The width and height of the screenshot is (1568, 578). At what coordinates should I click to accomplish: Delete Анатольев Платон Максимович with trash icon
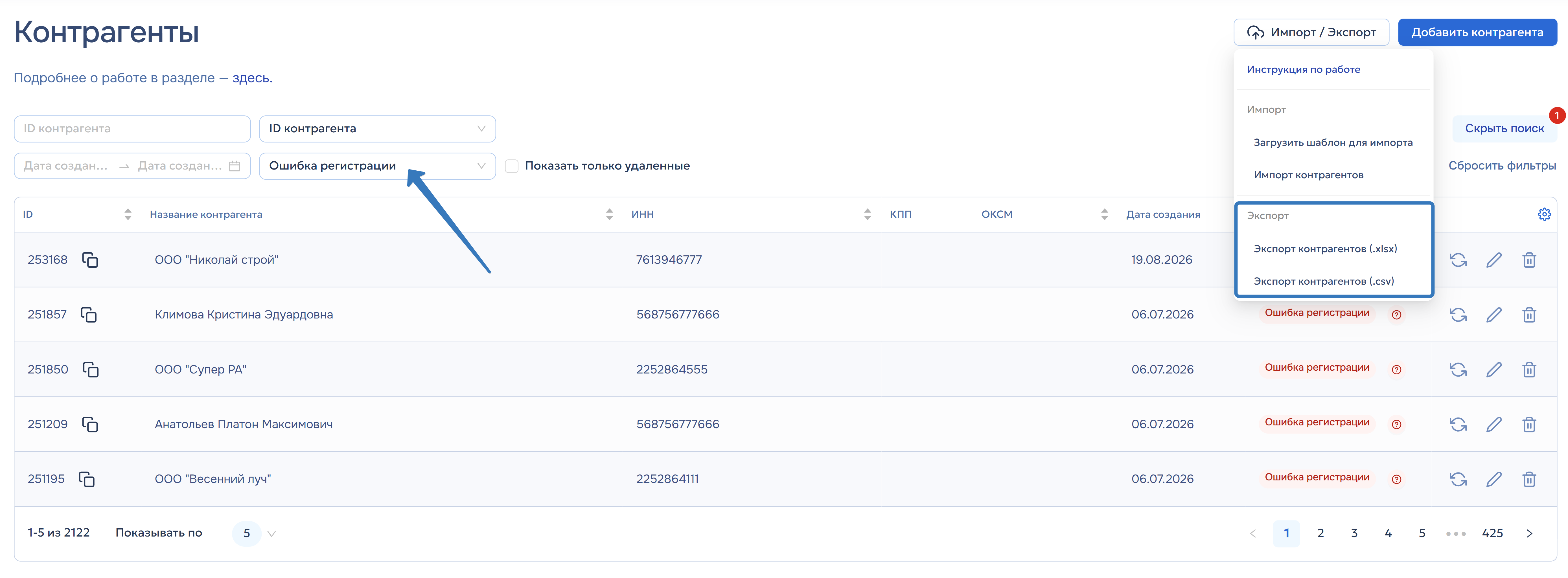point(1529,424)
